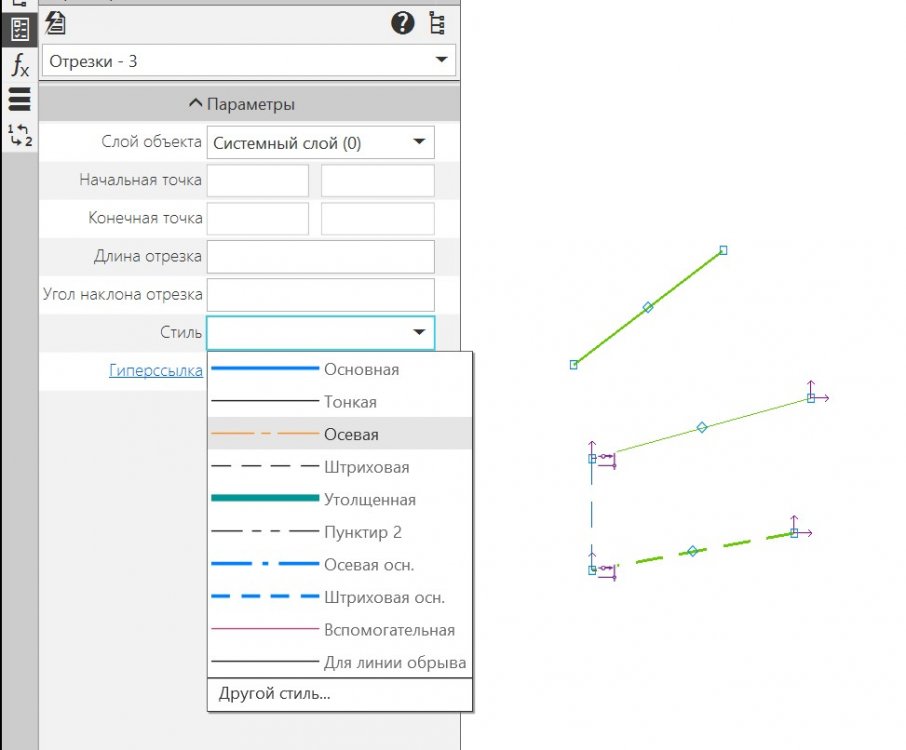
Task: Click the 'Длина отрезка' input field
Action: coord(320,257)
